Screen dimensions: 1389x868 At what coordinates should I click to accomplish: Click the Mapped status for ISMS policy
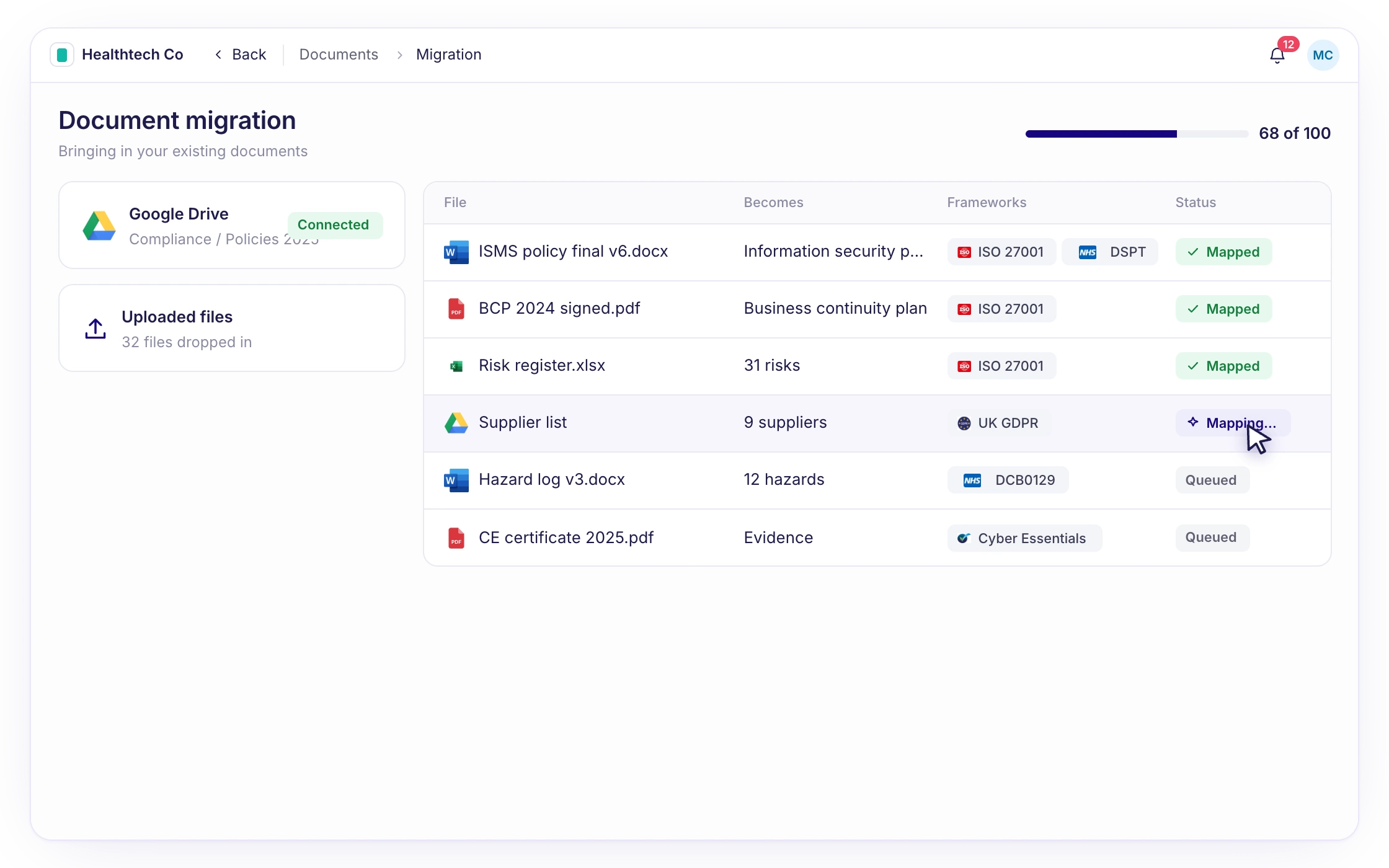click(1223, 252)
